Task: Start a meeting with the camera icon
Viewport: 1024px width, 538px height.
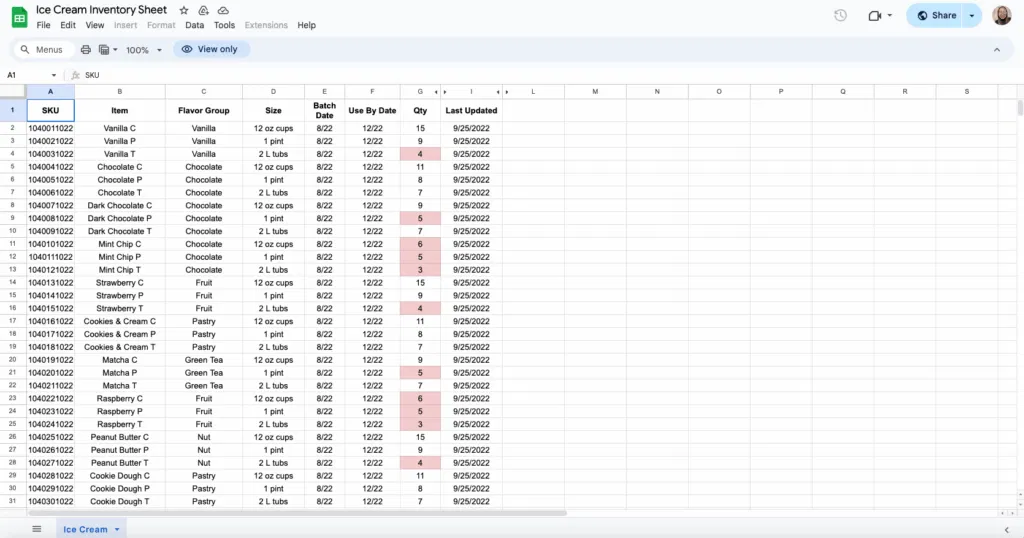Action: click(x=874, y=16)
